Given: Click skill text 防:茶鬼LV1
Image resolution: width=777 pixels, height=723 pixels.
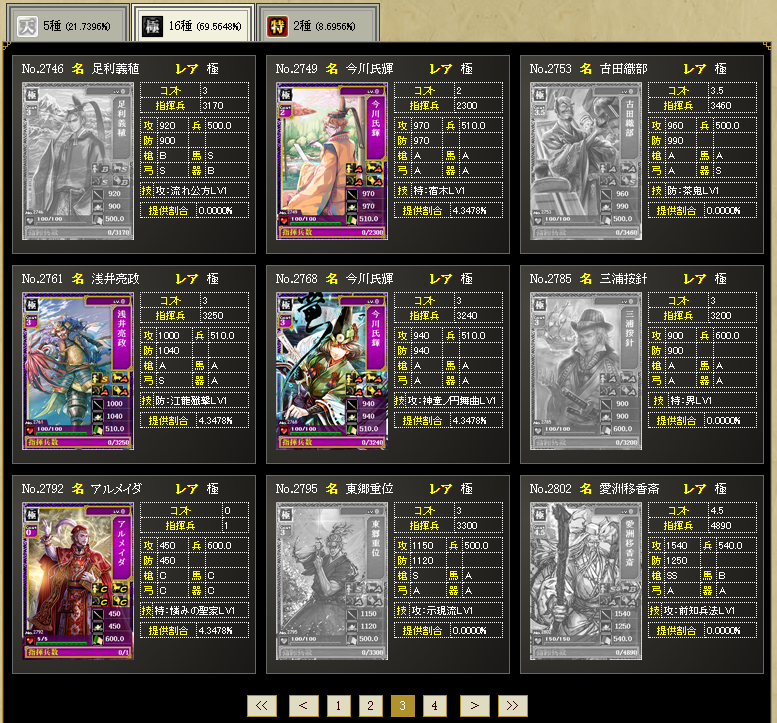Looking at the screenshot, I should pos(692,191).
